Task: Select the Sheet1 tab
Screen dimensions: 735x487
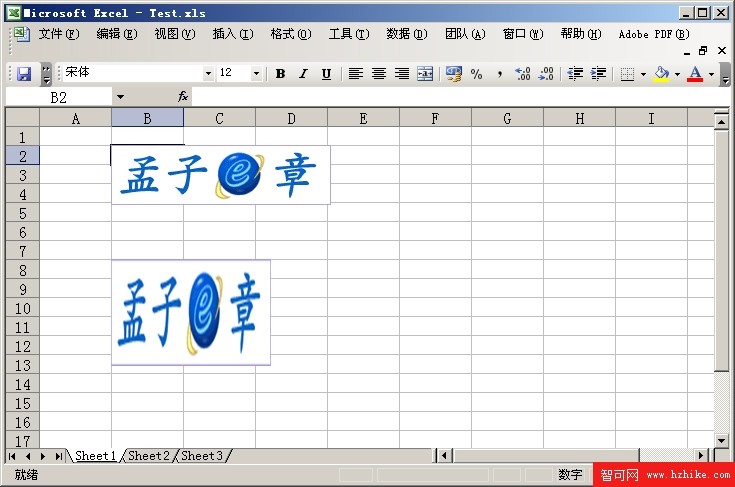Action: point(95,456)
